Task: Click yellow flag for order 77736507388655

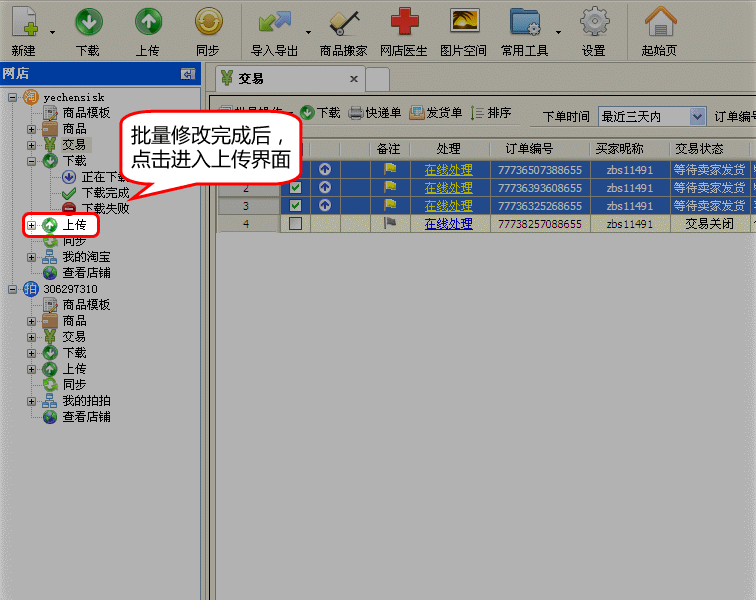Action: 390,169
